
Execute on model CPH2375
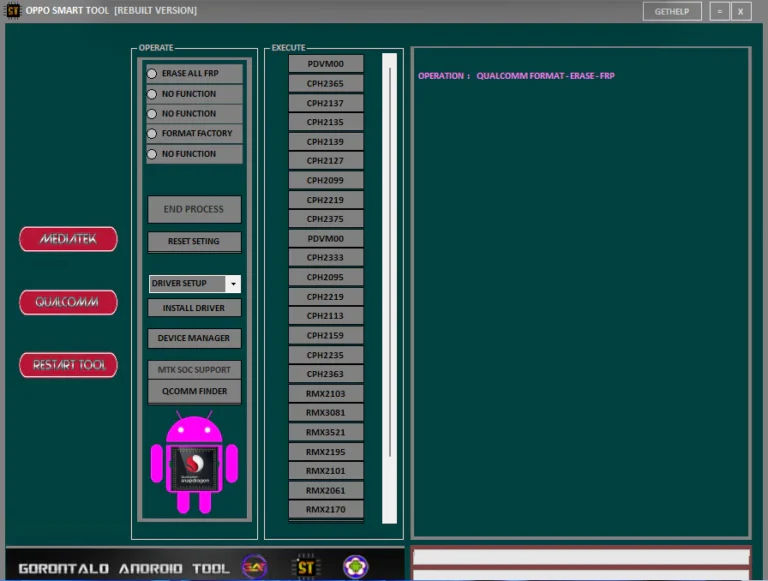pyautogui.click(x=326, y=219)
